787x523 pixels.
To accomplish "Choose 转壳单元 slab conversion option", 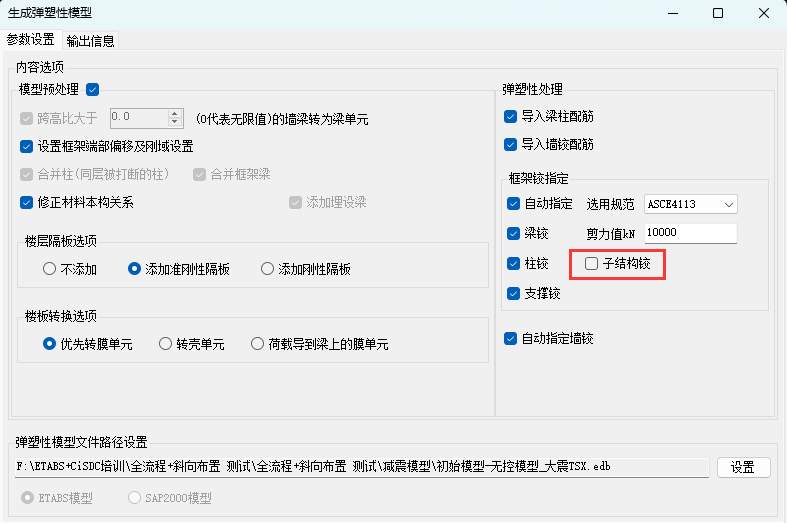I will click(166, 344).
